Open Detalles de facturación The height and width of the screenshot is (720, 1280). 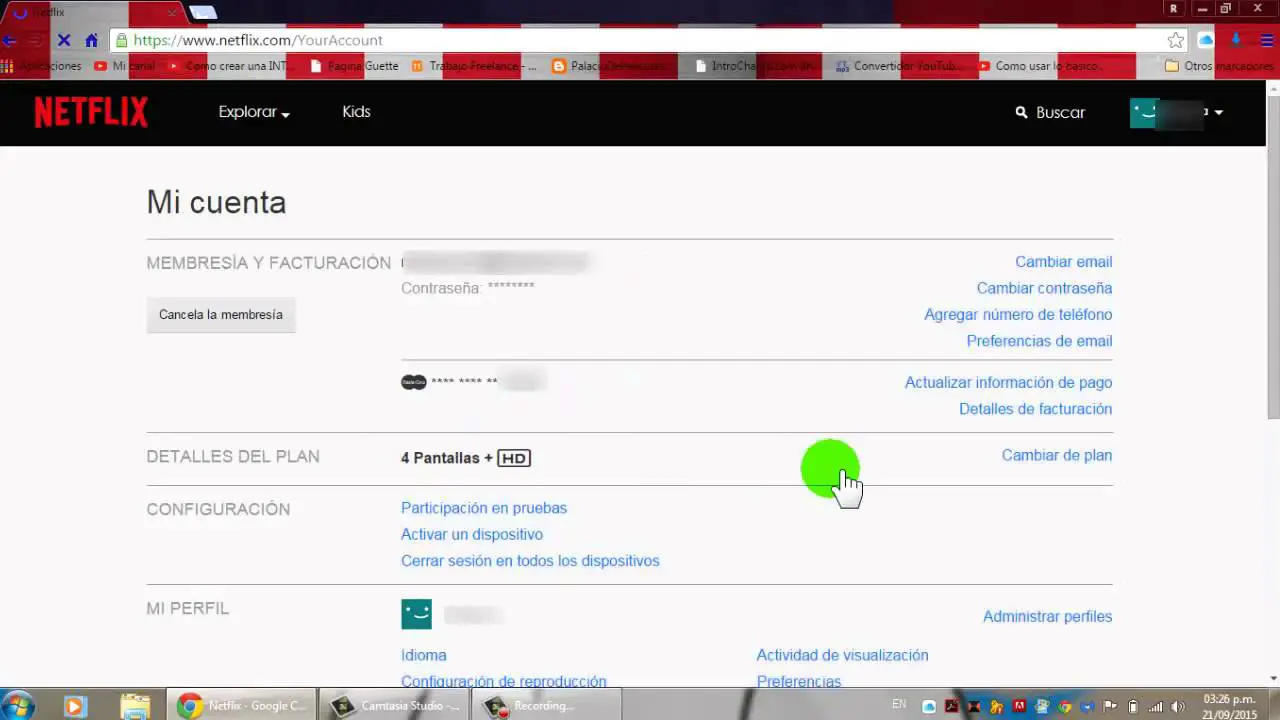tap(1035, 409)
